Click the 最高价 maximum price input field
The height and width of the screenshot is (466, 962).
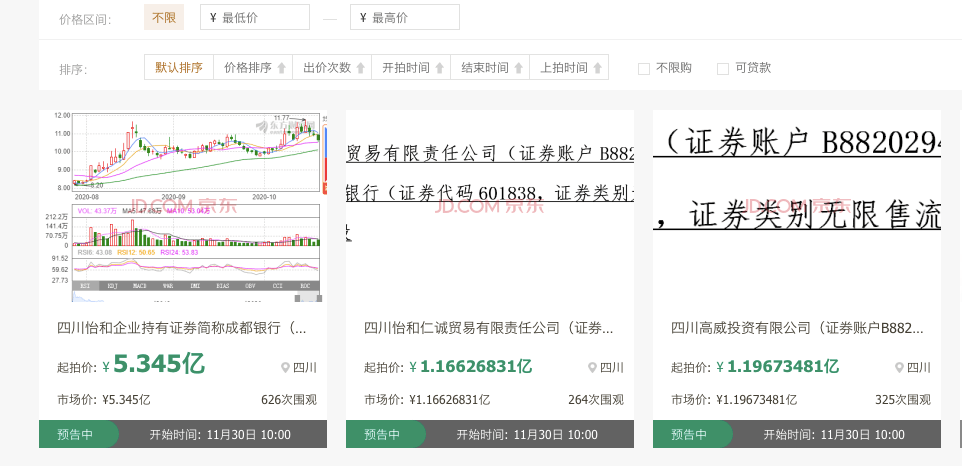405,18
